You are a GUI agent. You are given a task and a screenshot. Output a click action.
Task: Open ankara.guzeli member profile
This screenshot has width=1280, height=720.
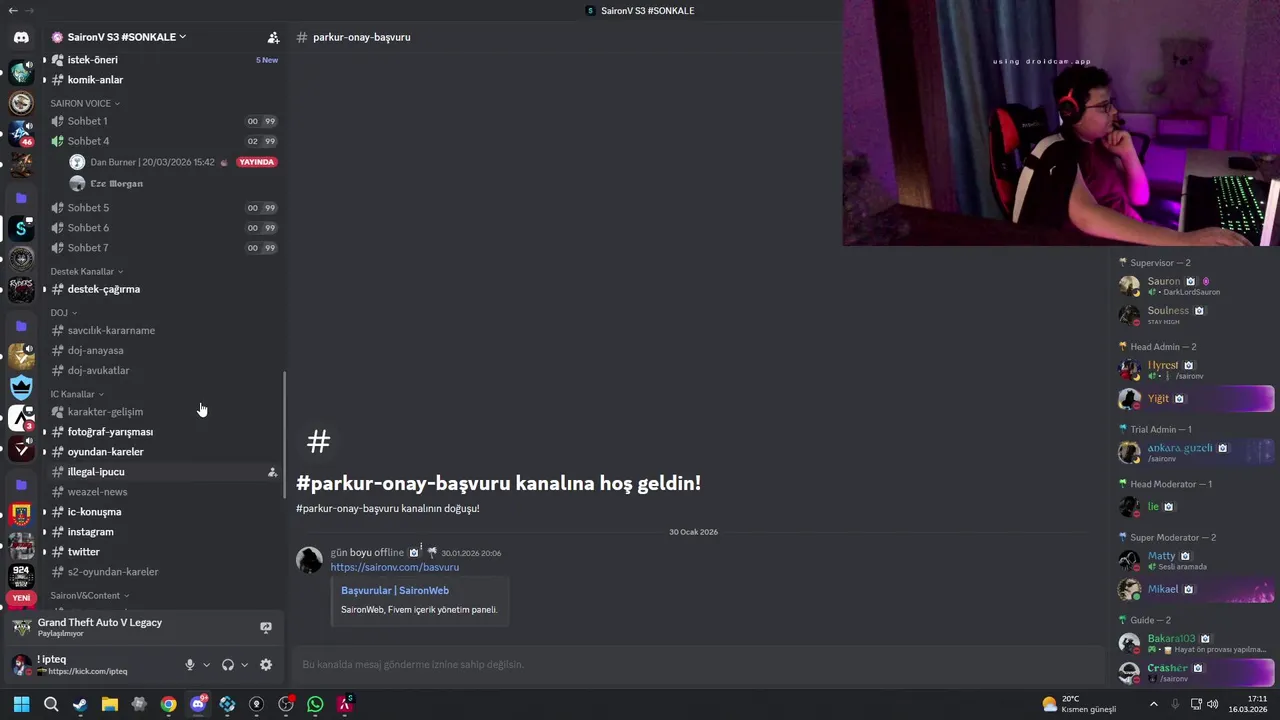pos(1195,452)
